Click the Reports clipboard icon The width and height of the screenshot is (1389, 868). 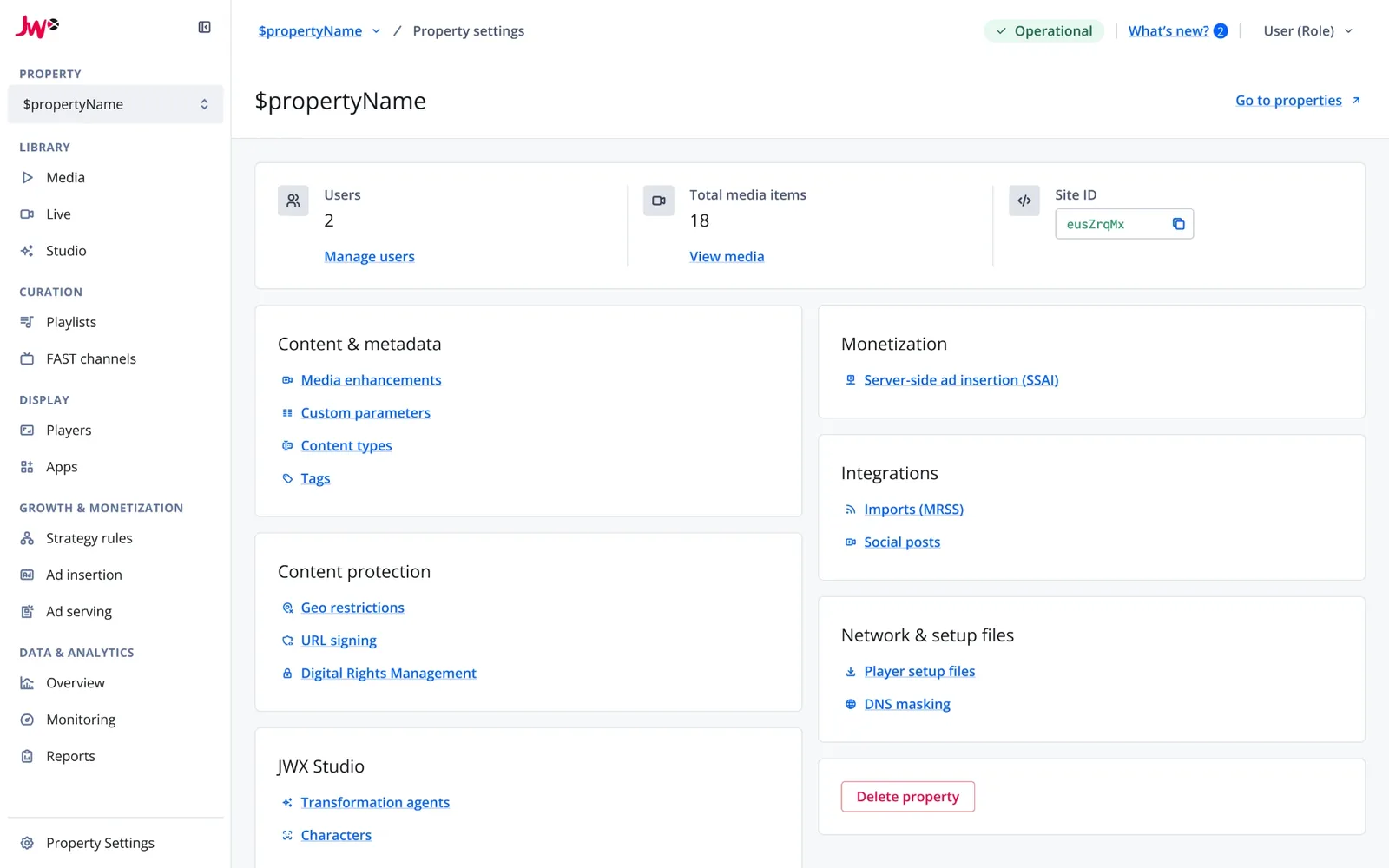(x=28, y=756)
